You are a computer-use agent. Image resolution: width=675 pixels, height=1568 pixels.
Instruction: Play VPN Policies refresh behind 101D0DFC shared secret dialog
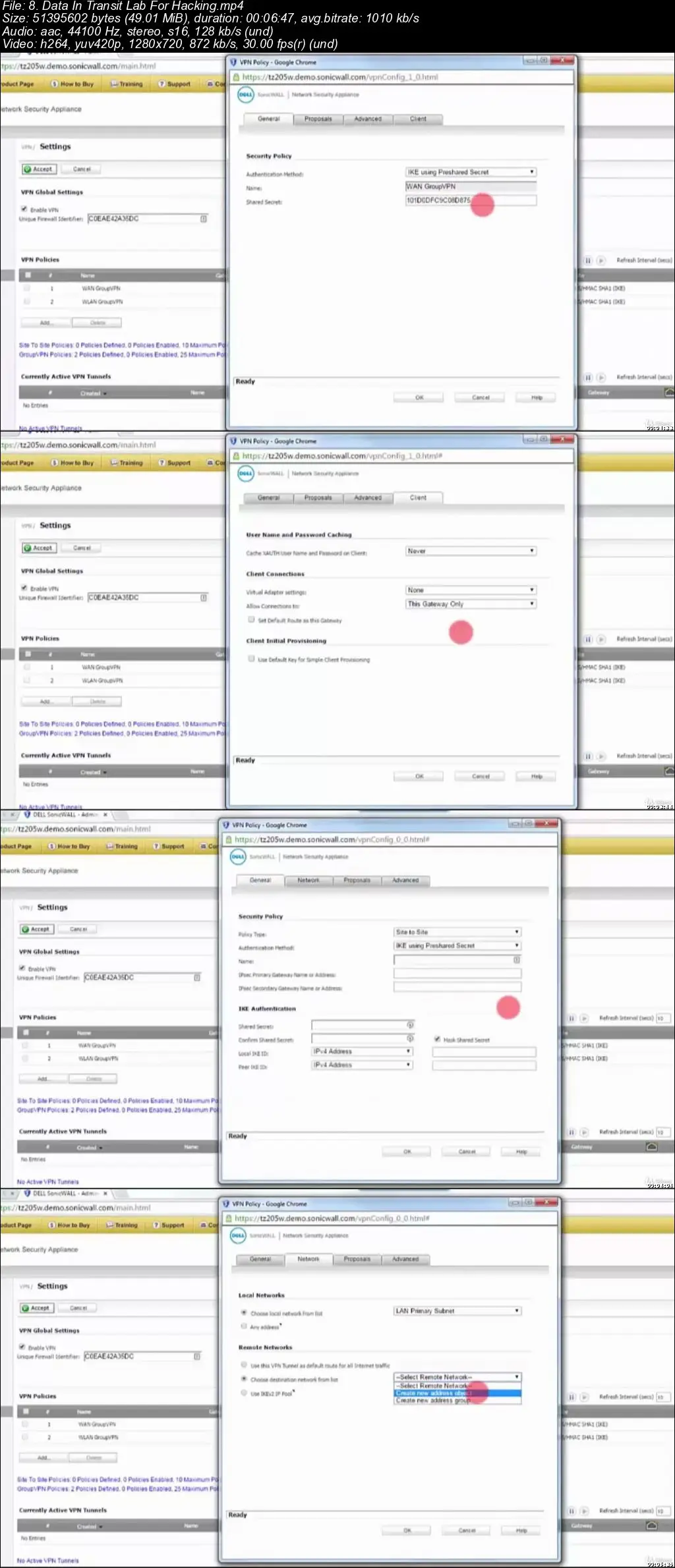[601, 260]
